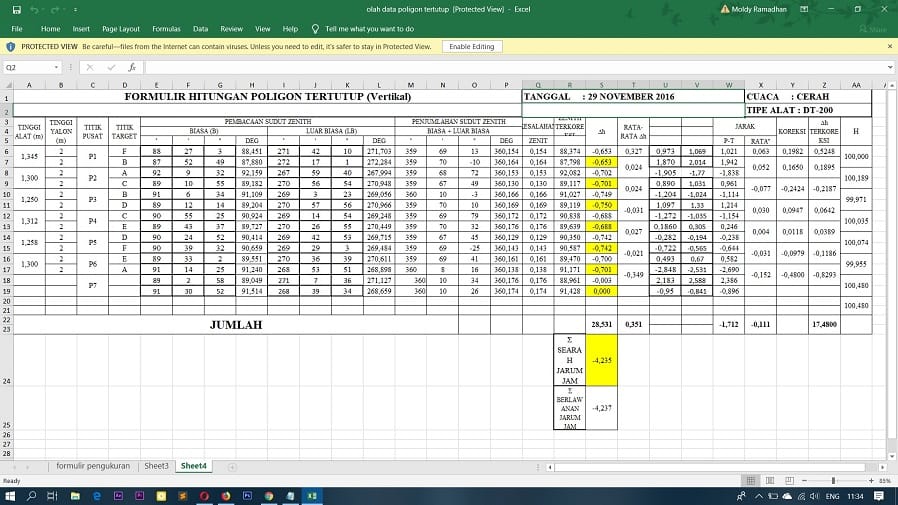Open Customize Quick Access Toolbar dropdown
The height and width of the screenshot is (505, 898).
click(x=75, y=10)
